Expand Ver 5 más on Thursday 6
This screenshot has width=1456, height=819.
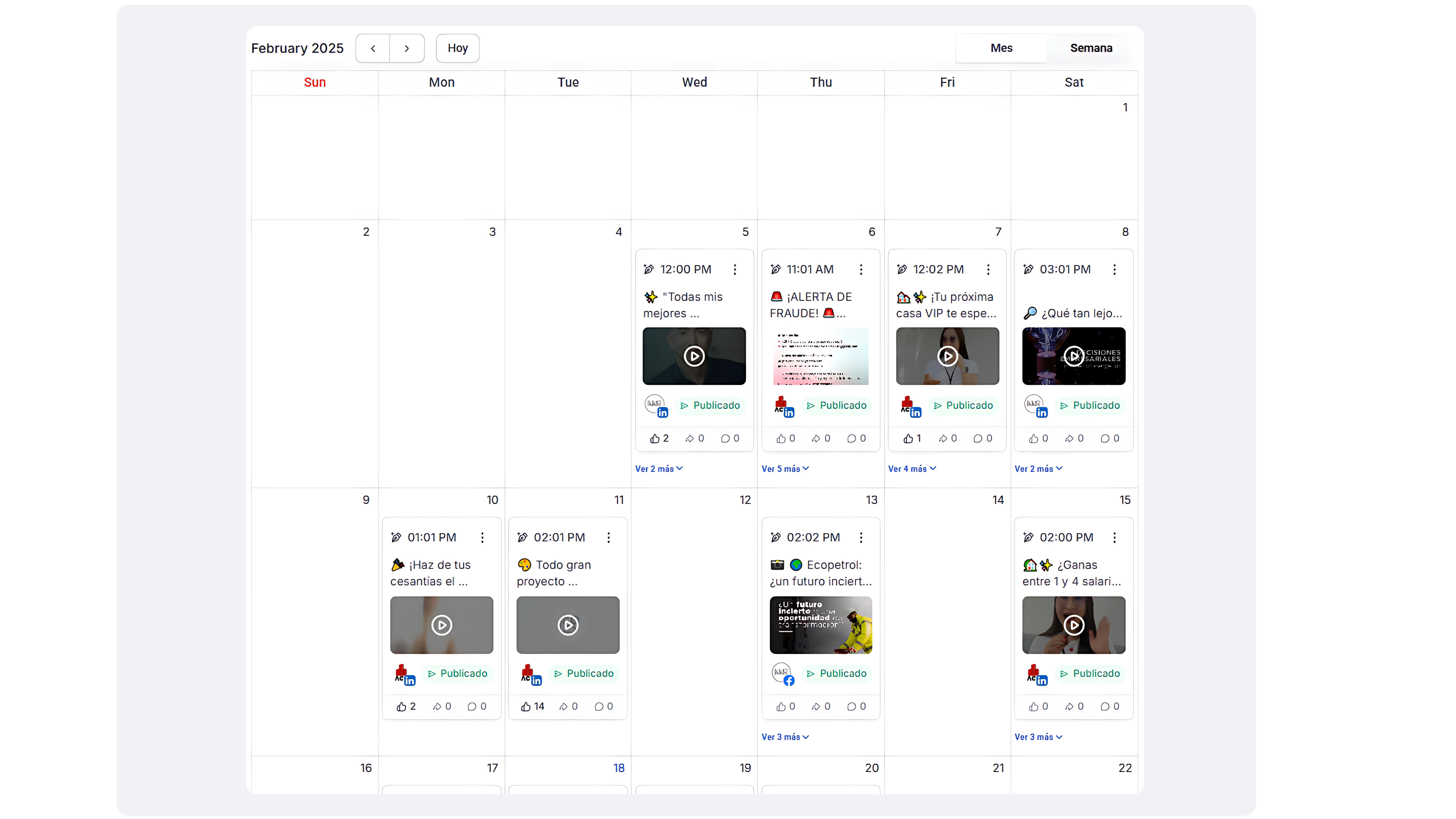(x=785, y=468)
